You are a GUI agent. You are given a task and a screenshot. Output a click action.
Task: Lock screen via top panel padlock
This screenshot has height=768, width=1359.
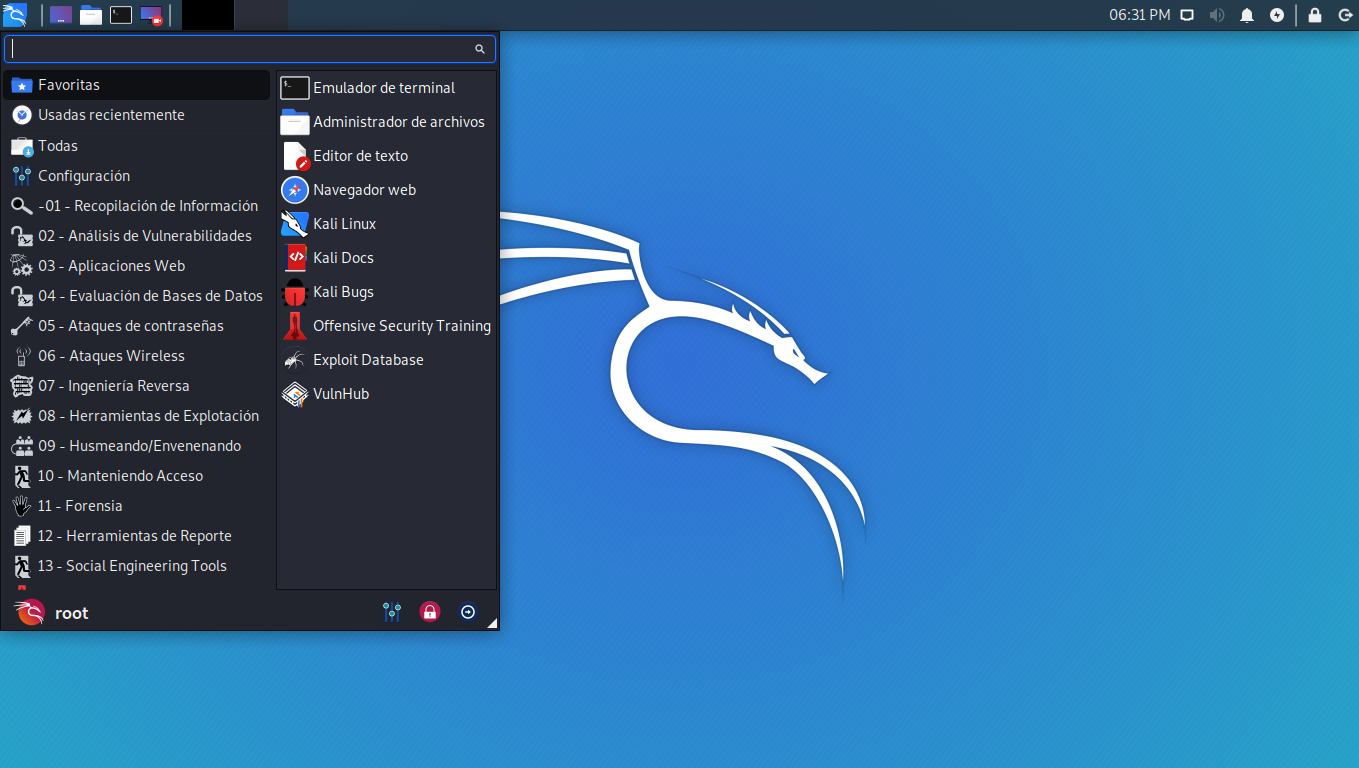[1315, 15]
